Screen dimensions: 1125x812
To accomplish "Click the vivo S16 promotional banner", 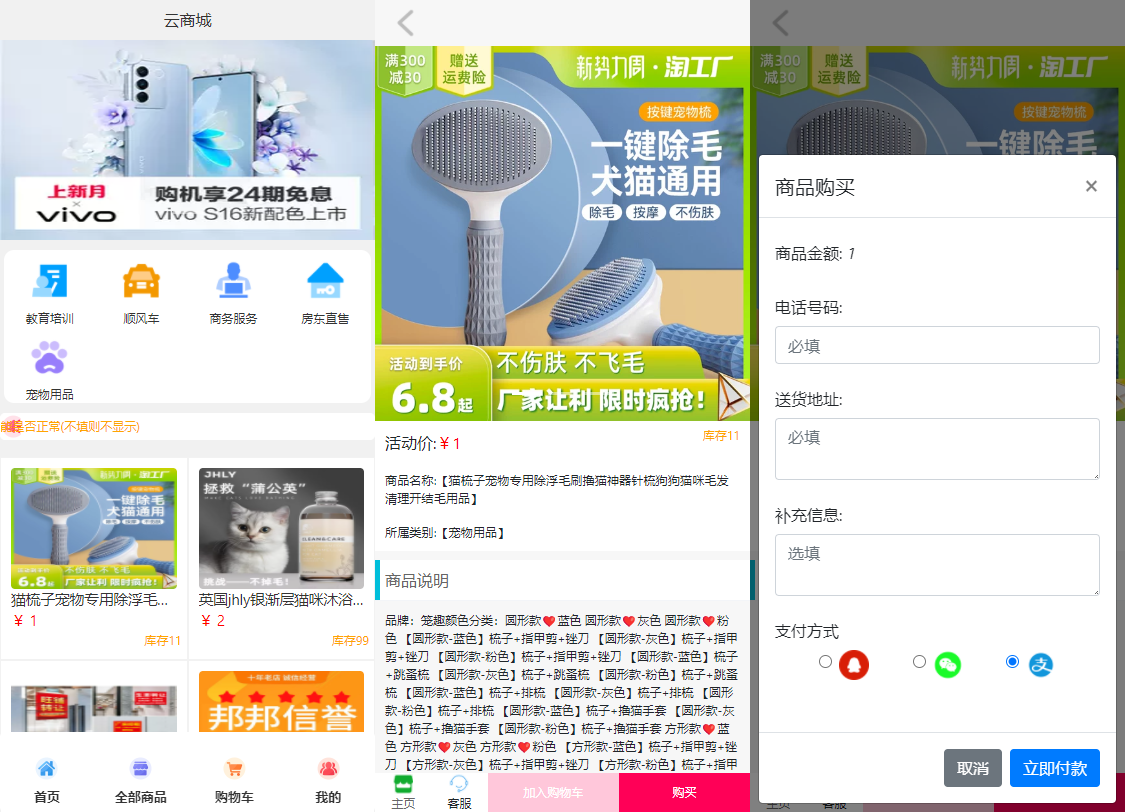I will (187, 139).
